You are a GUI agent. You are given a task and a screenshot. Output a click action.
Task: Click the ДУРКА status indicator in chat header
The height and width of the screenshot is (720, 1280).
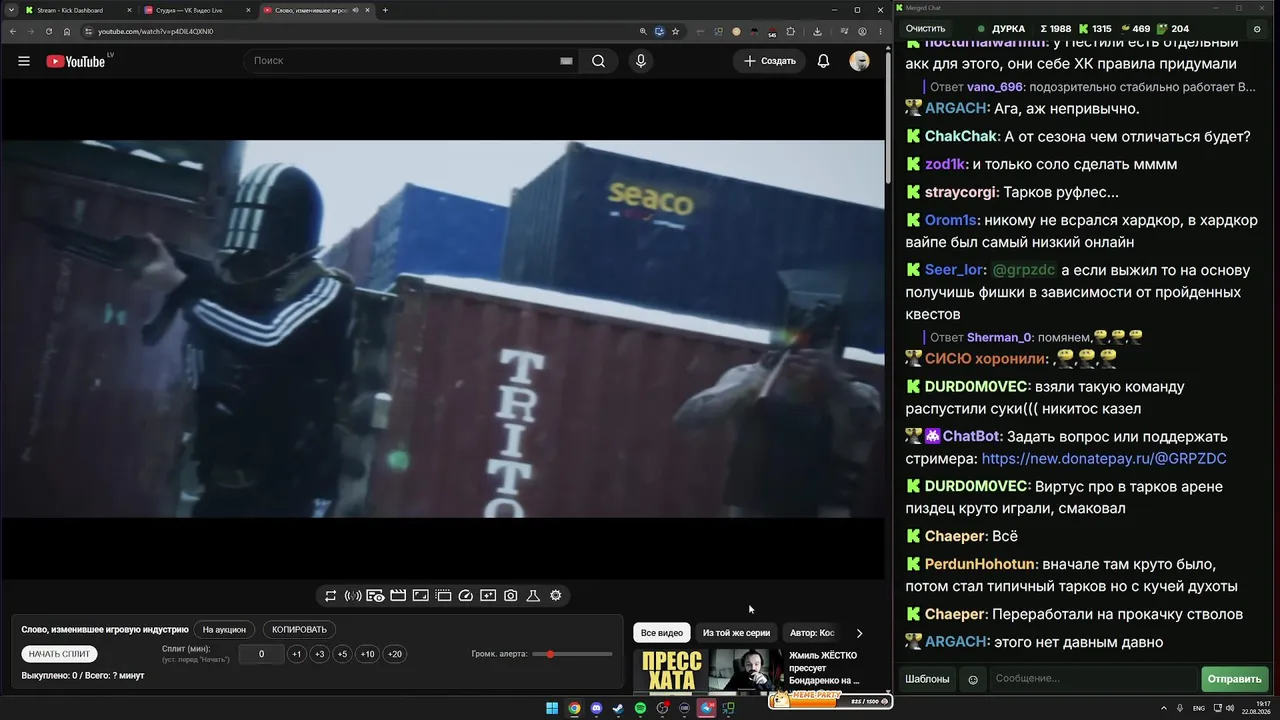tap(1001, 29)
